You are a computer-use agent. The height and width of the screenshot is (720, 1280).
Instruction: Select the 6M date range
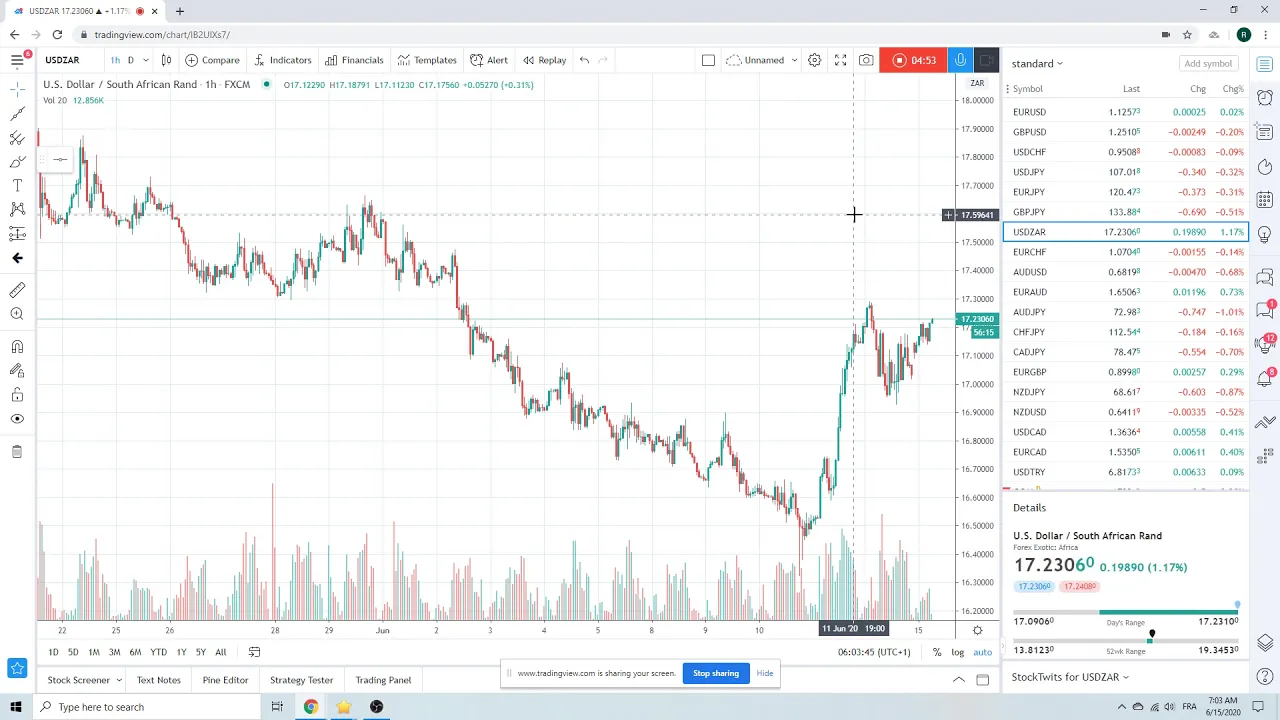[135, 652]
